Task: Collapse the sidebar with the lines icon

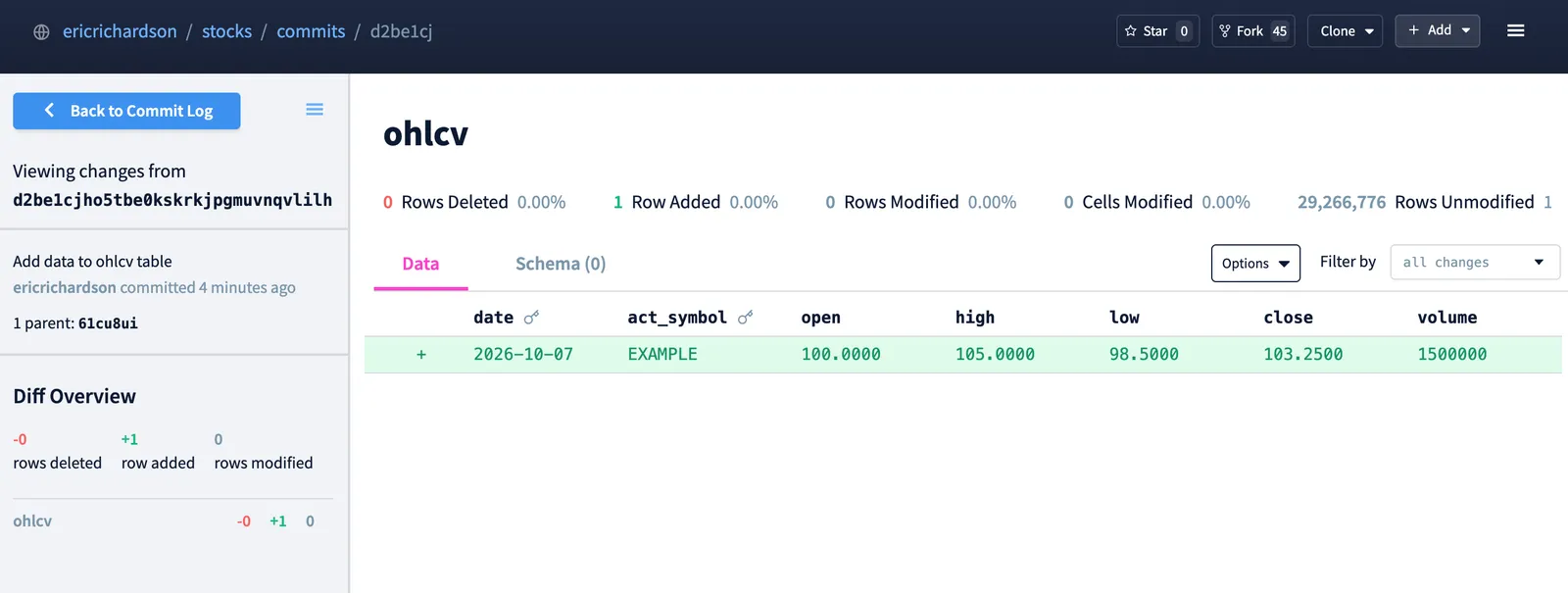Action: coord(315,110)
